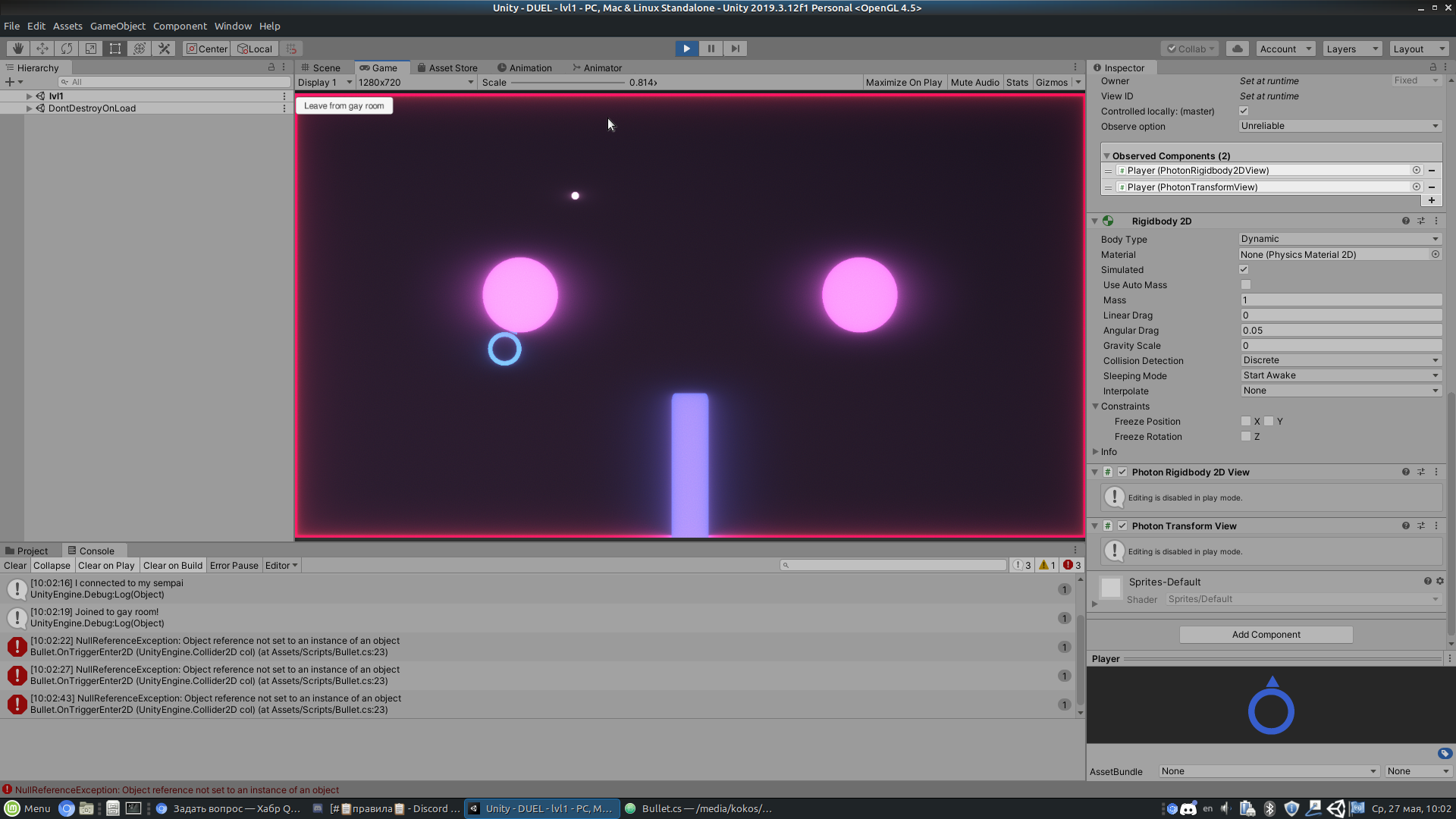This screenshot has width=1456, height=819.
Task: Toggle console errors filter
Action: 1072,565
